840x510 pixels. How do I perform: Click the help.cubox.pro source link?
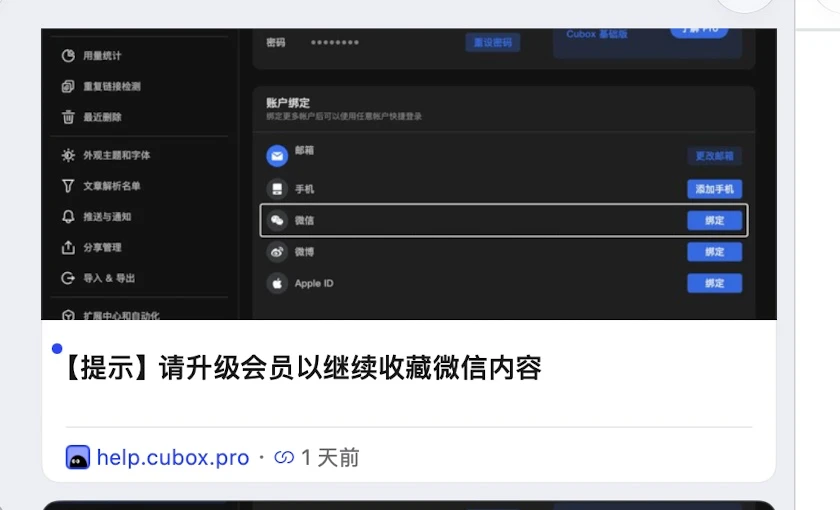(172, 458)
